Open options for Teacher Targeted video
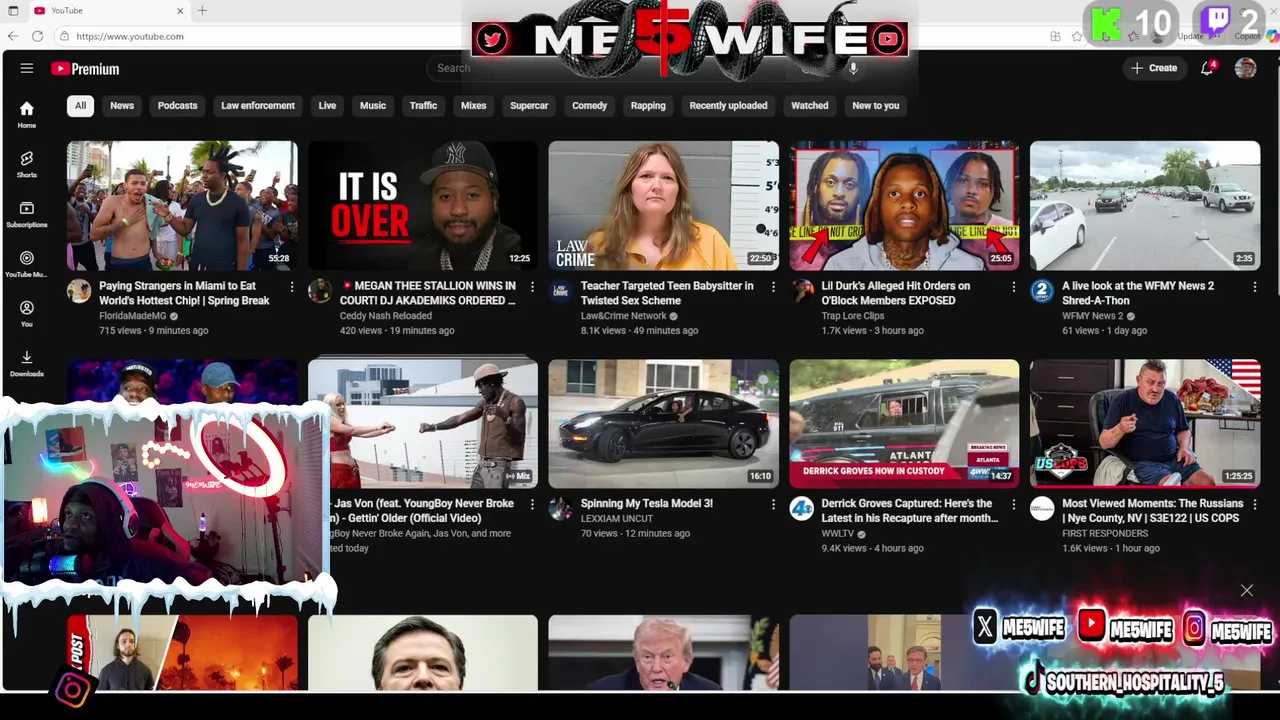1280x720 pixels. tap(773, 287)
